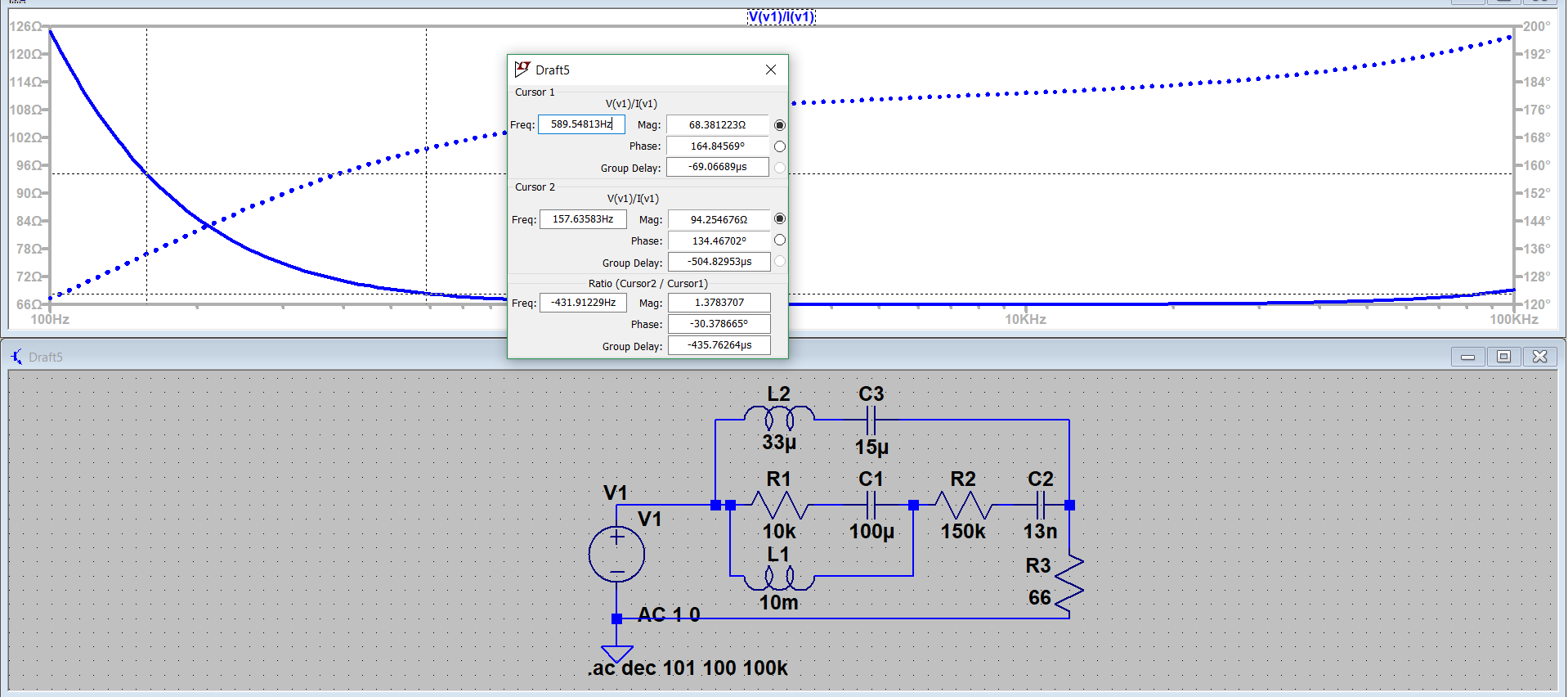
Task: Click the C3 reference label
Action: pyautogui.click(x=871, y=393)
